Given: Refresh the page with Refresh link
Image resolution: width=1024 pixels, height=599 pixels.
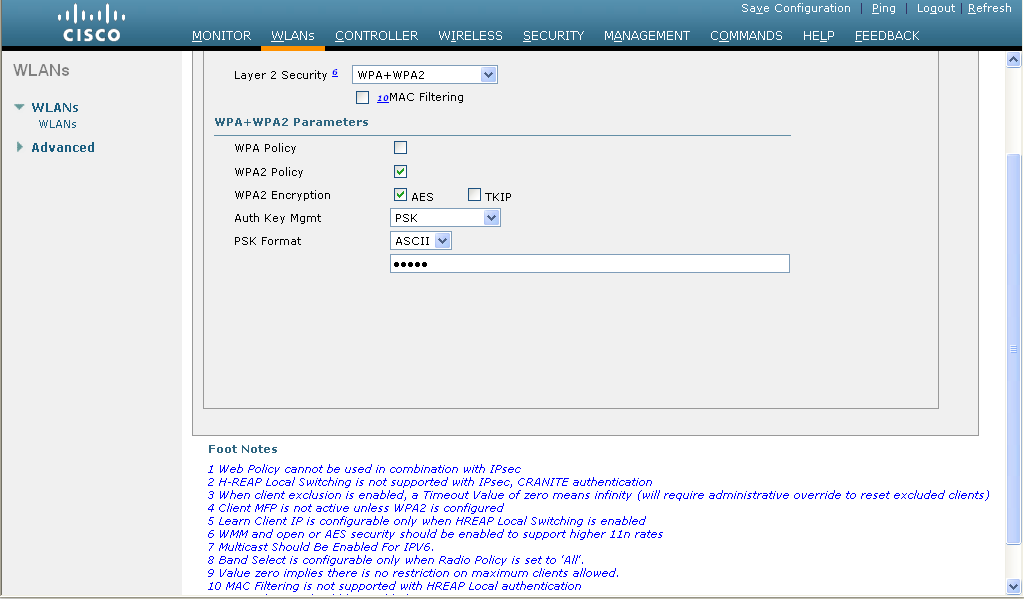Looking at the screenshot, I should pos(989,8).
